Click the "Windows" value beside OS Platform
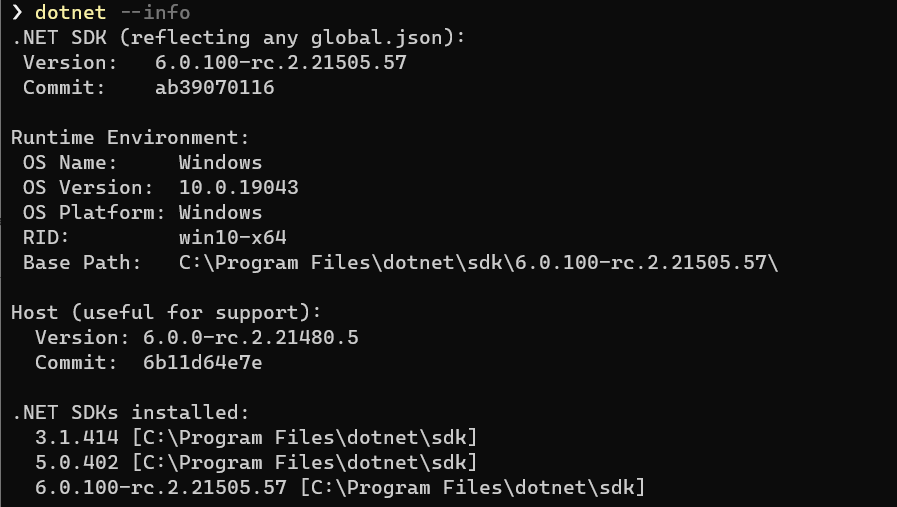 pyautogui.click(x=220, y=213)
